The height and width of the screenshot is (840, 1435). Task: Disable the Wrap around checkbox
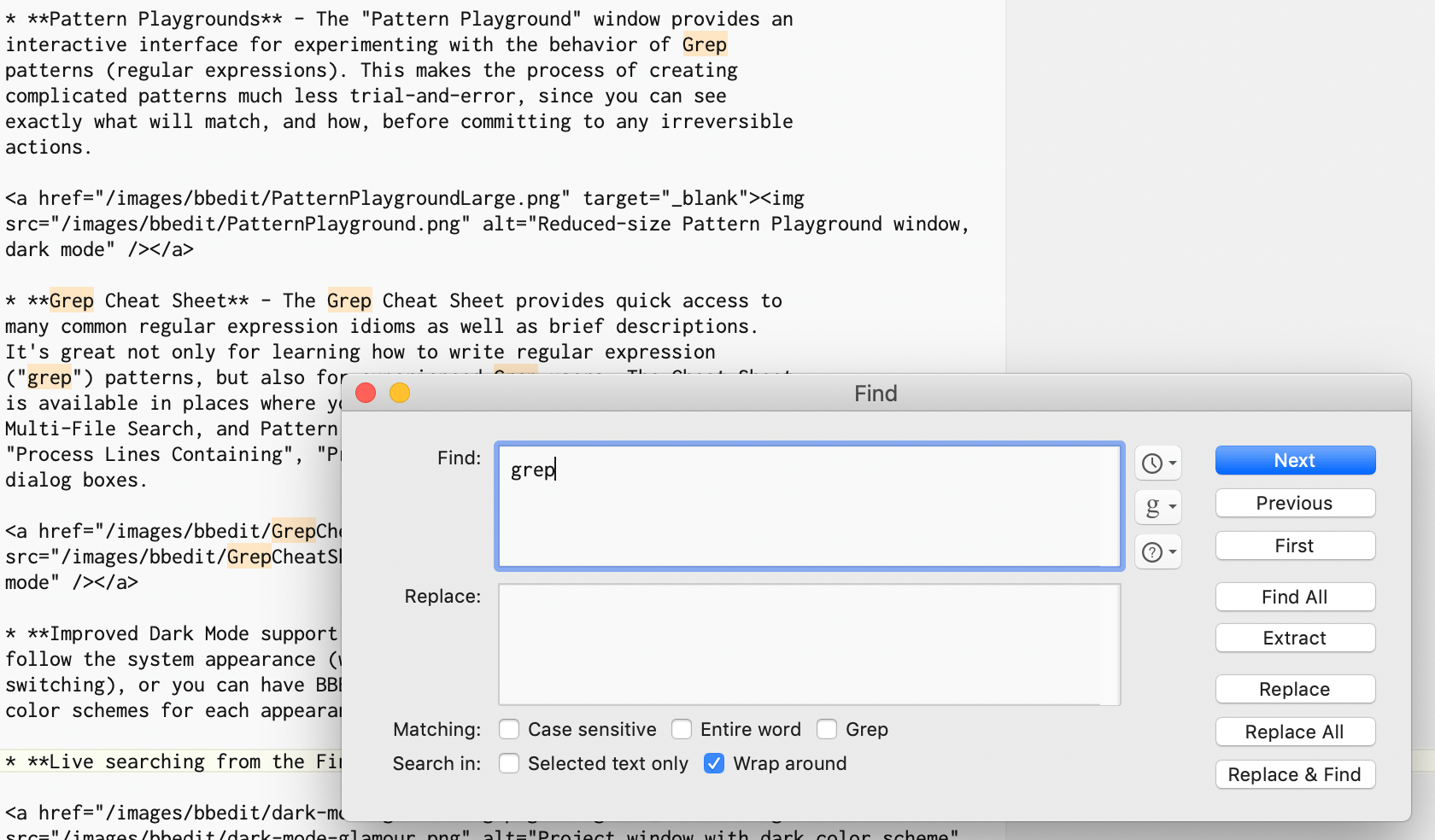pyautogui.click(x=714, y=763)
